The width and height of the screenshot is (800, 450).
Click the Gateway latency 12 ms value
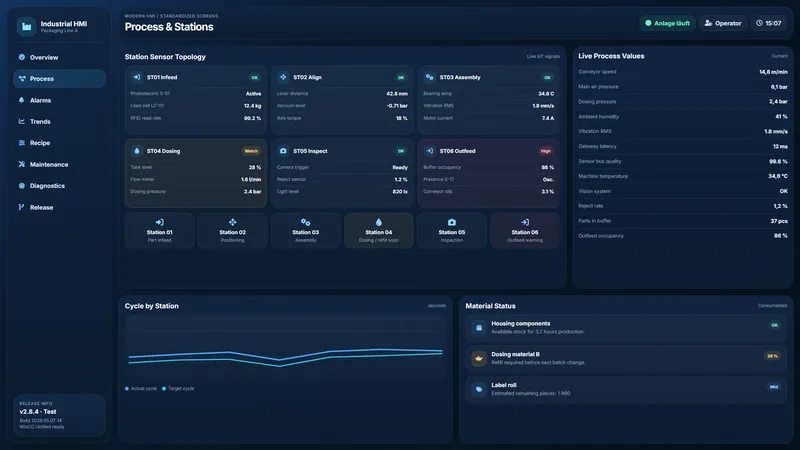pyautogui.click(x=780, y=146)
